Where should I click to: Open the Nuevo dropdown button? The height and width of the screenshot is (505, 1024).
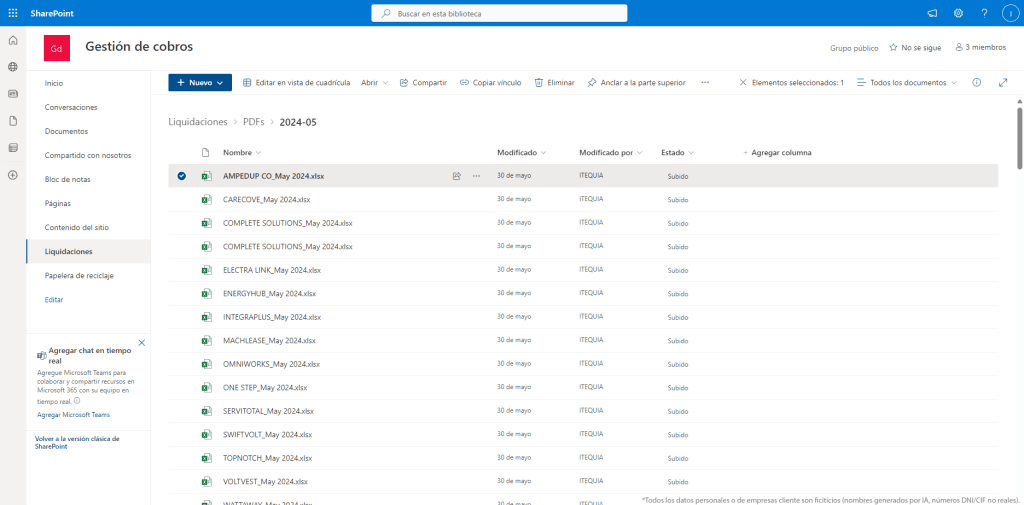[x=200, y=83]
